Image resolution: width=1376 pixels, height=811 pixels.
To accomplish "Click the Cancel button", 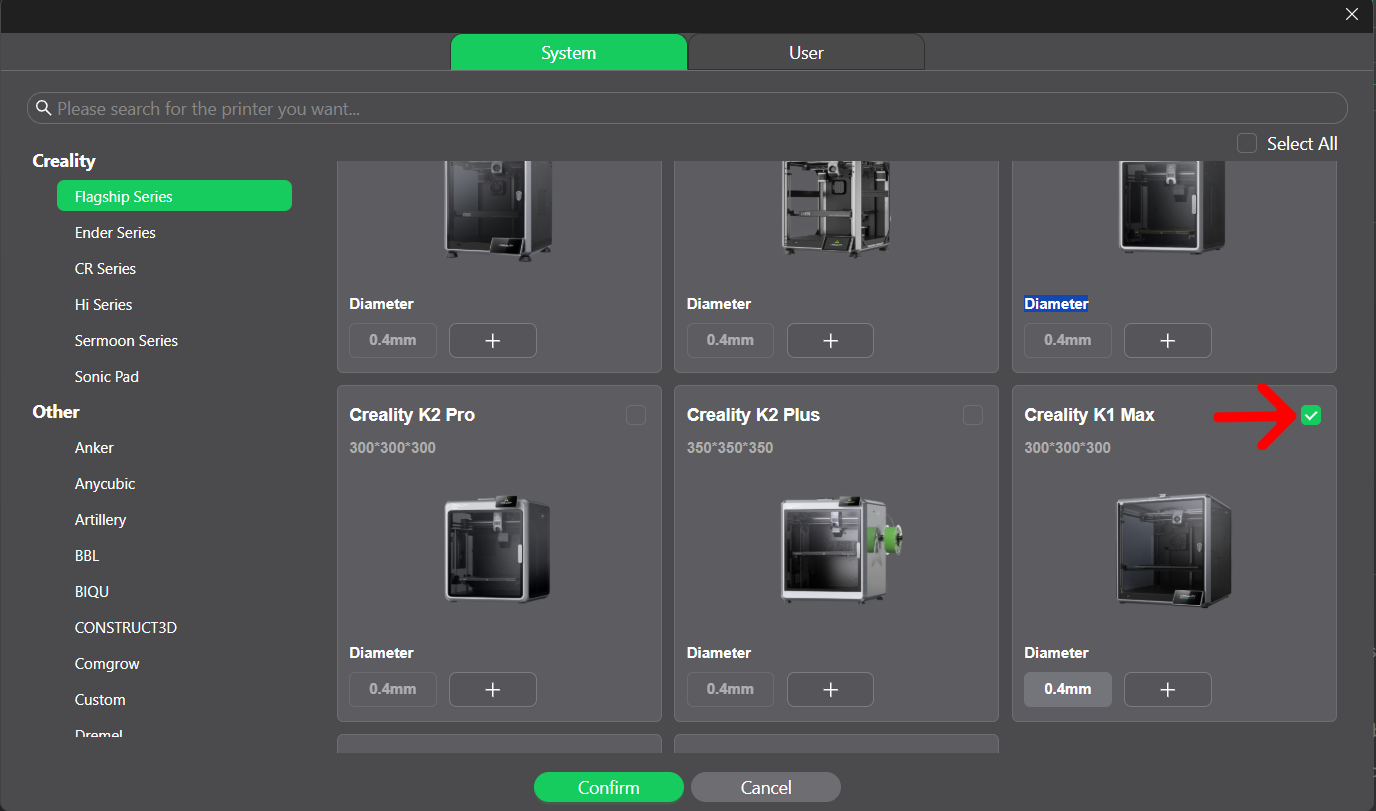I will point(766,787).
